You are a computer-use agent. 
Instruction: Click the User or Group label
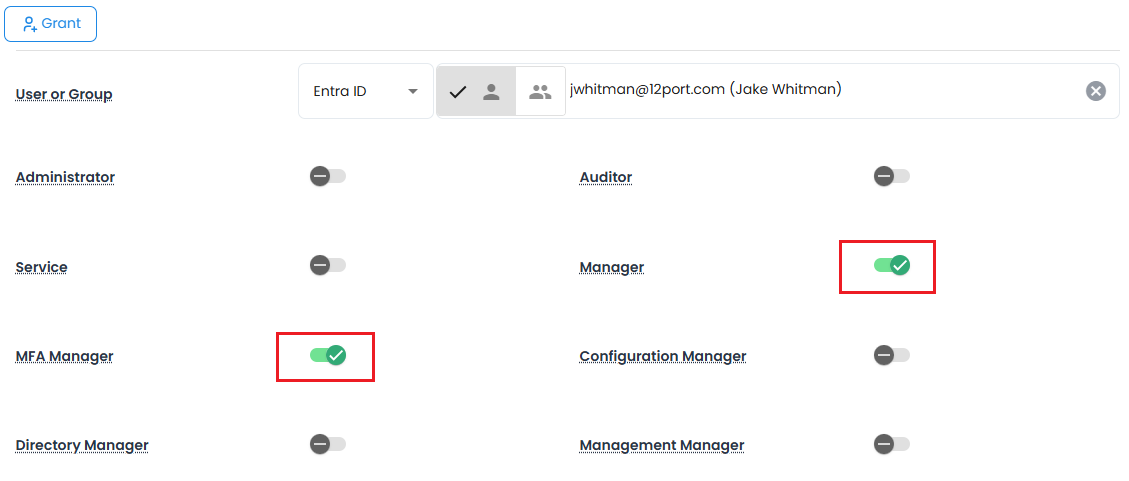pos(64,95)
